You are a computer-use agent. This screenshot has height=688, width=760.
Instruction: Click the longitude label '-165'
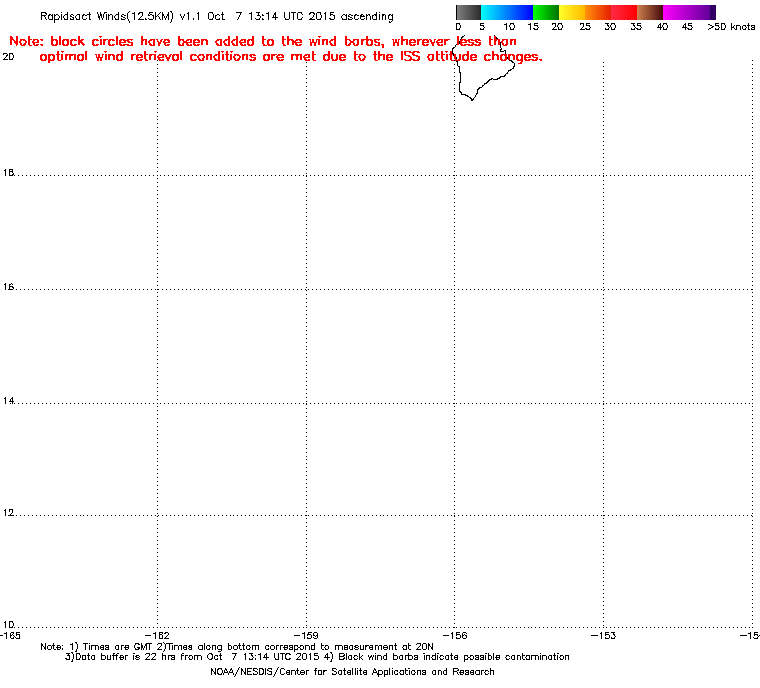click(x=10, y=635)
